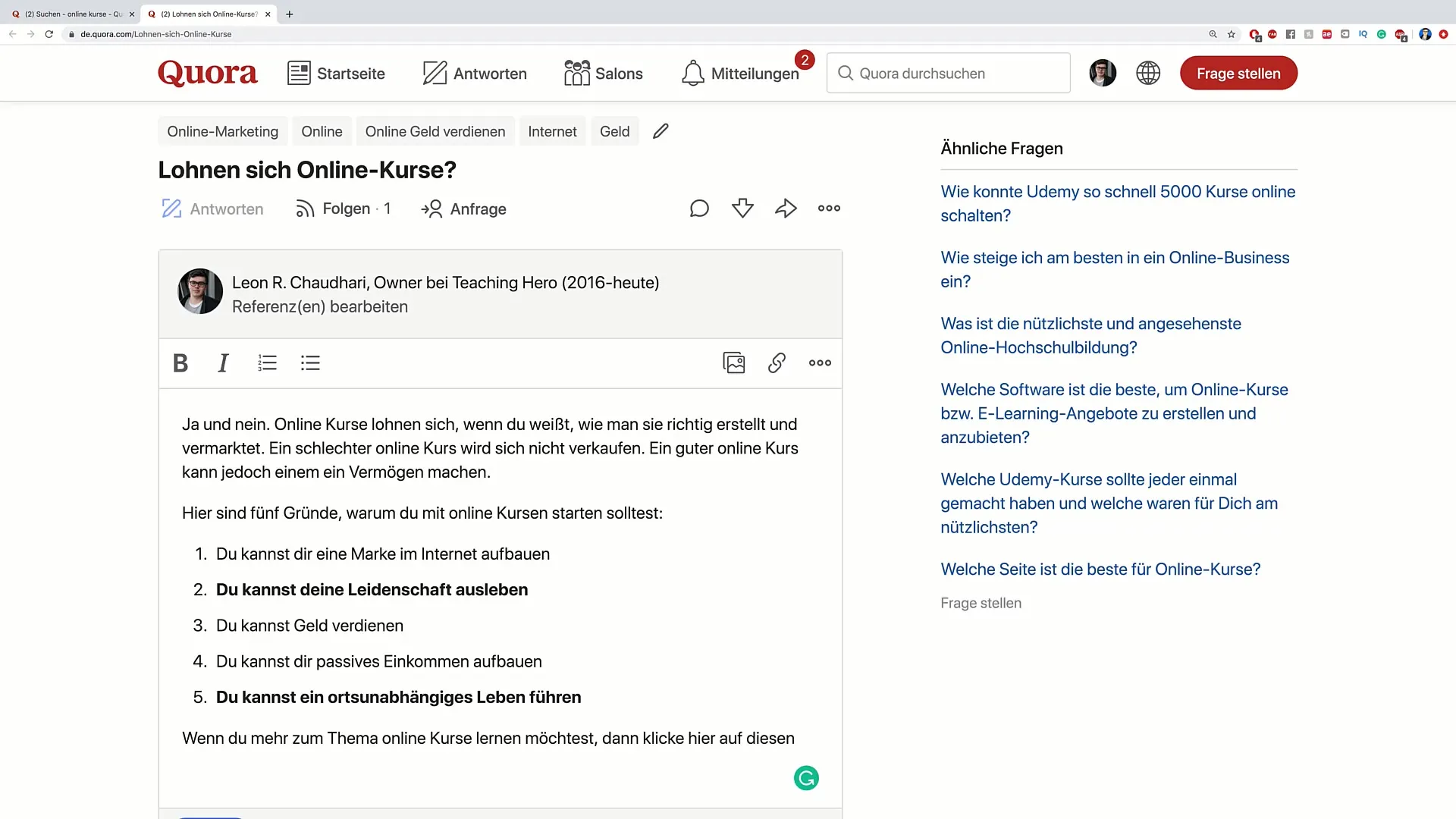Viewport: 1456px width, 819px height.
Task: Open the browser zoom magnifier icon
Action: [x=1213, y=34]
